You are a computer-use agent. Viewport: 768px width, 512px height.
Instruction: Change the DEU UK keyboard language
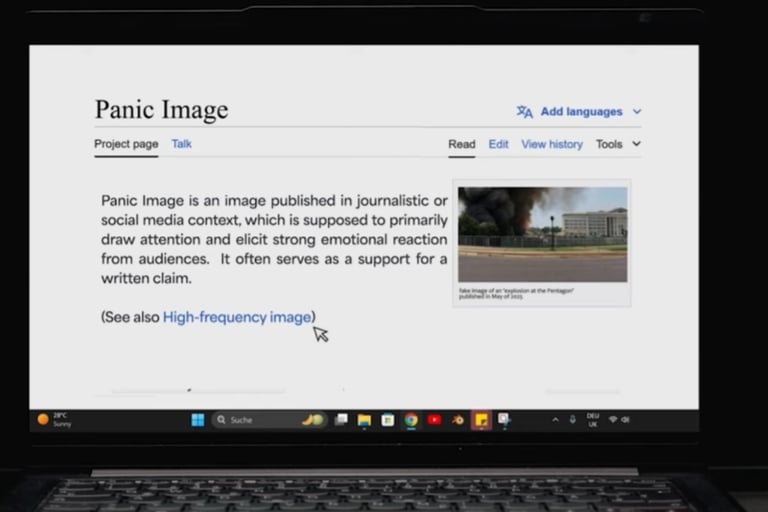click(x=593, y=420)
